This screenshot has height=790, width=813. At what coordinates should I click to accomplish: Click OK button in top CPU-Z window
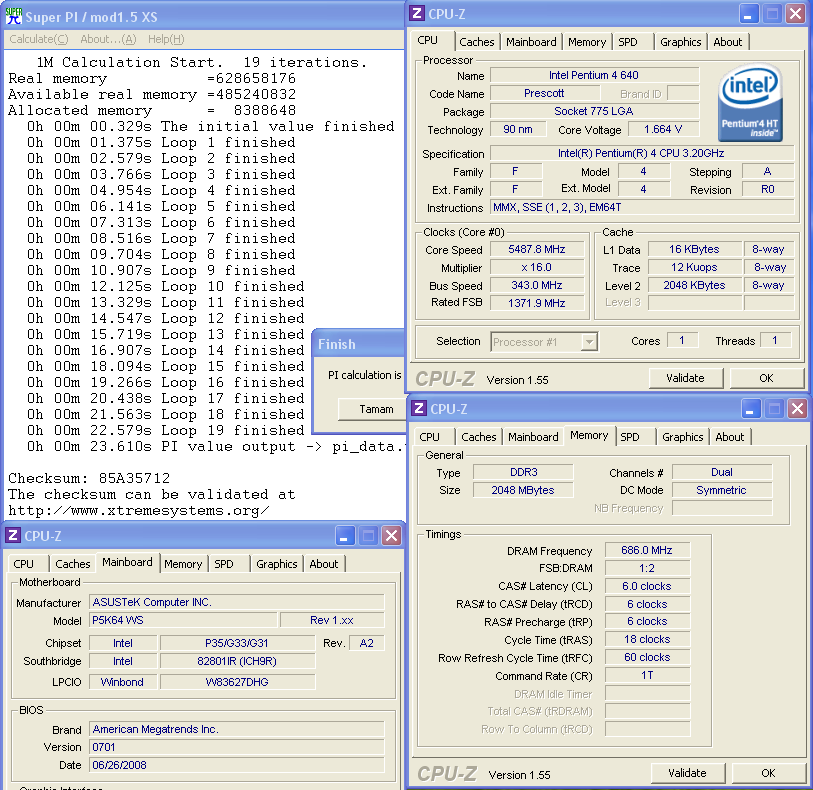pyautogui.click(x=766, y=378)
